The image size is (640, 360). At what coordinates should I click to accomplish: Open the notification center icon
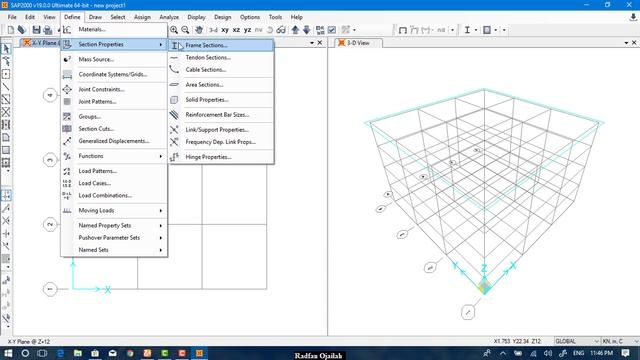[625, 353]
